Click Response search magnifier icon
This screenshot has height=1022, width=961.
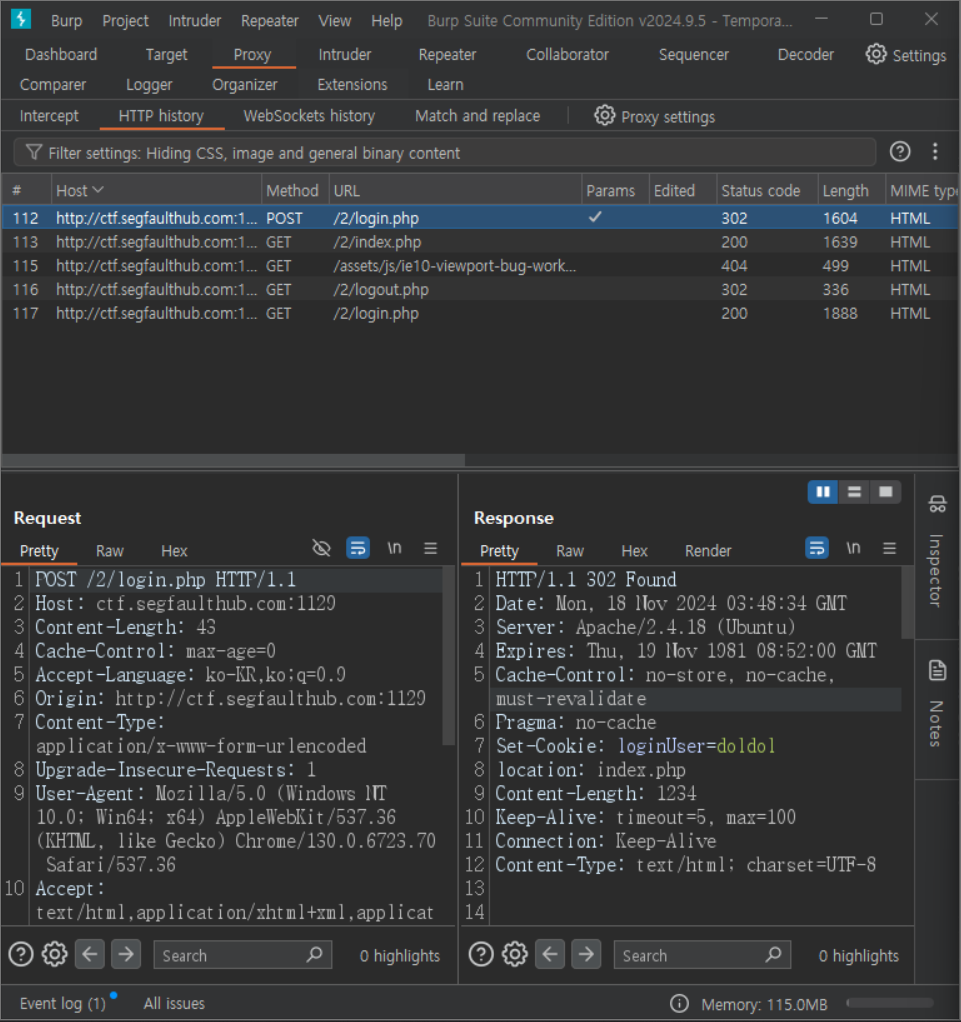tap(774, 955)
